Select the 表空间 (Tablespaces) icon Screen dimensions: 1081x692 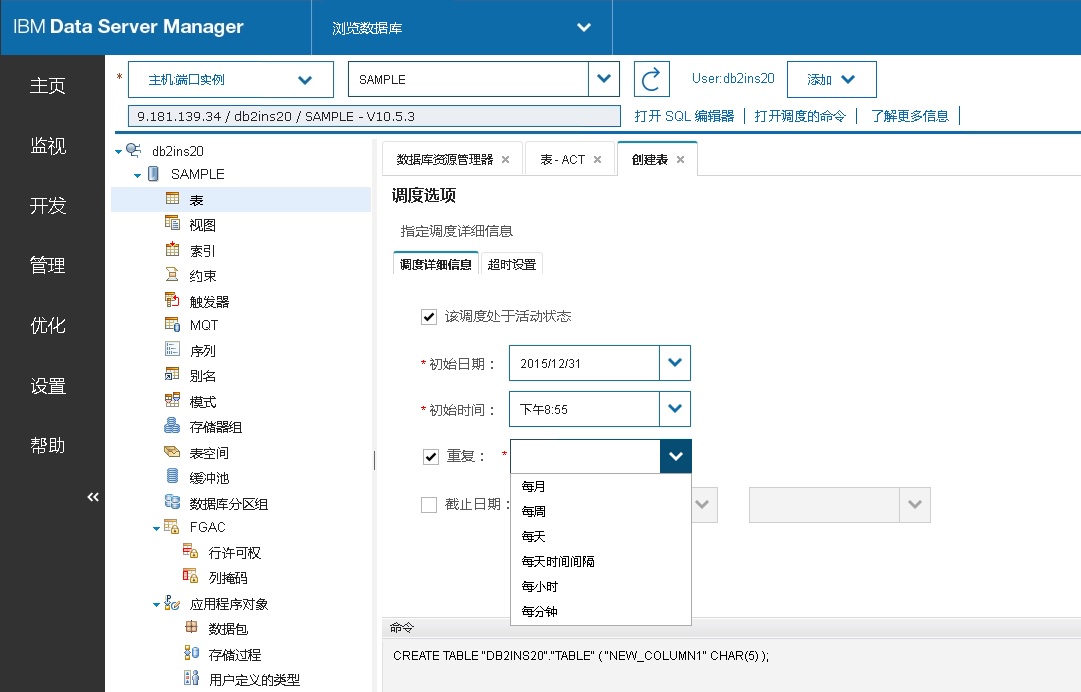pos(172,452)
